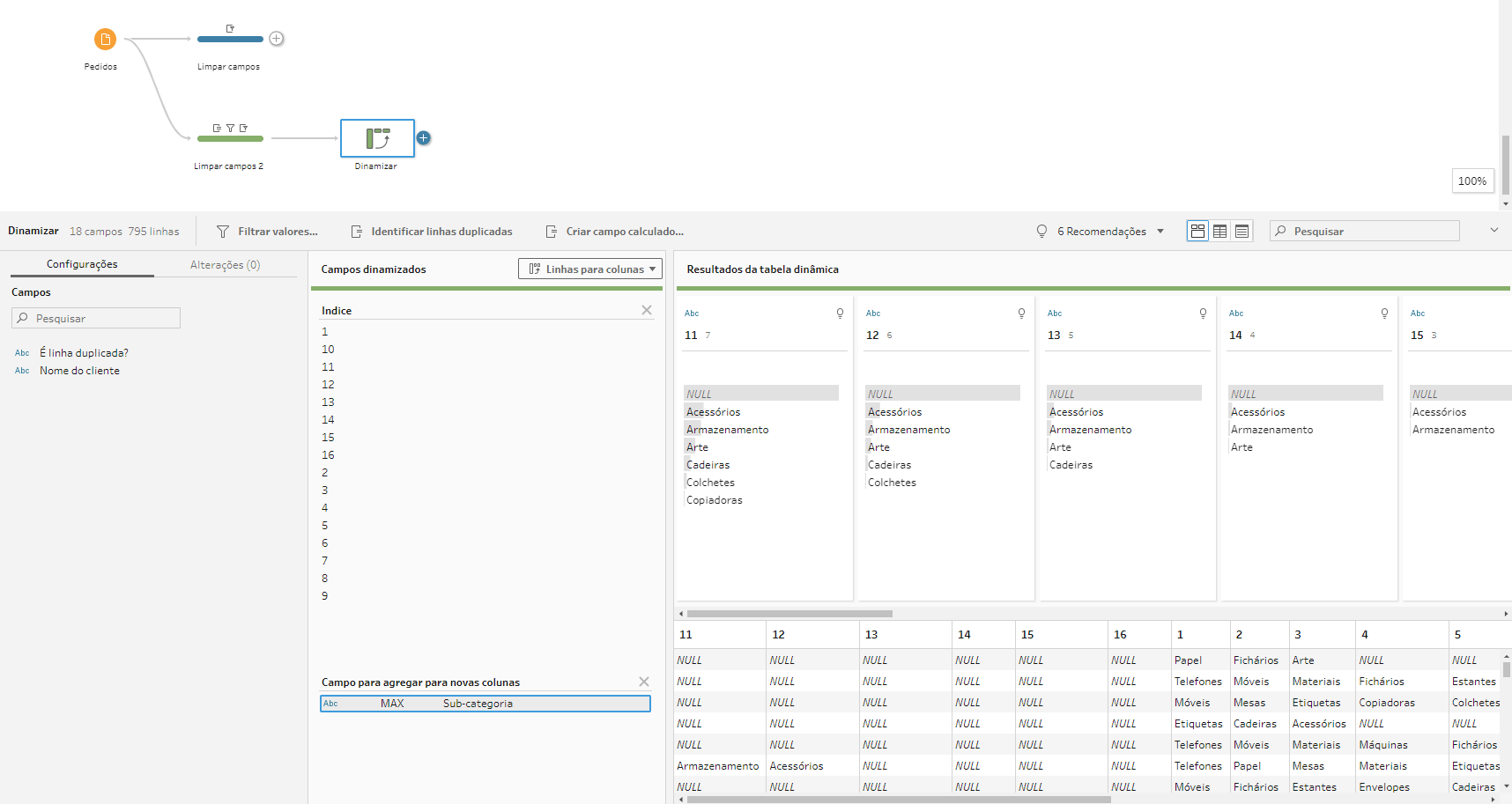Viewport: 1512px width, 804px height.
Task: Click the lightbulb recommendation on column 11
Action: [840, 313]
